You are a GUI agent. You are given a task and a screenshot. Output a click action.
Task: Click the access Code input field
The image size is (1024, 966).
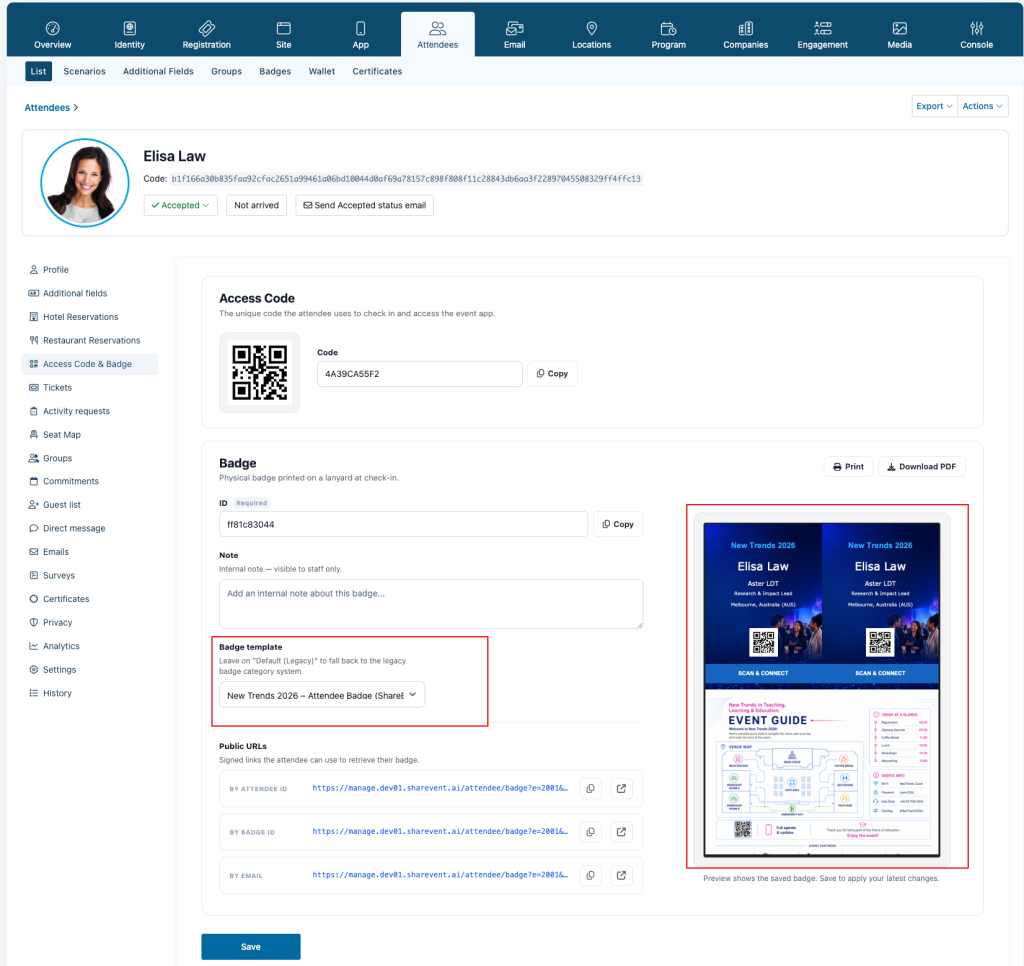point(419,374)
